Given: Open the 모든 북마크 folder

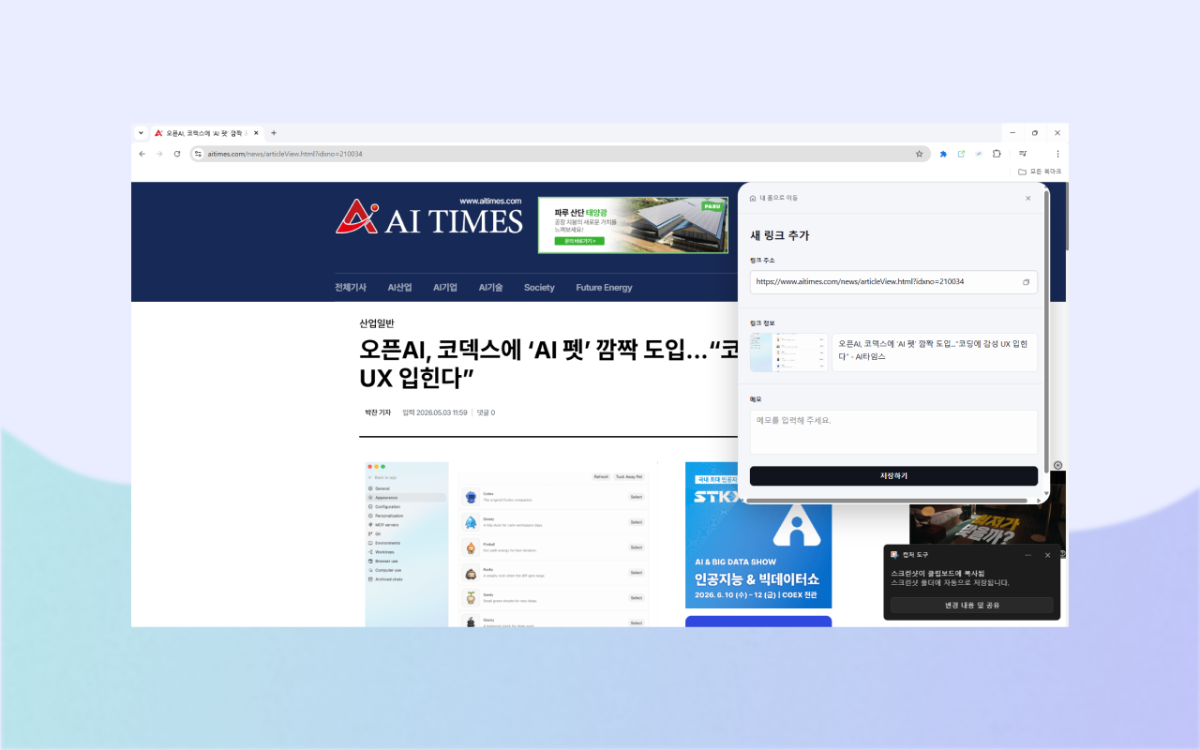Looking at the screenshot, I should [x=1040, y=172].
